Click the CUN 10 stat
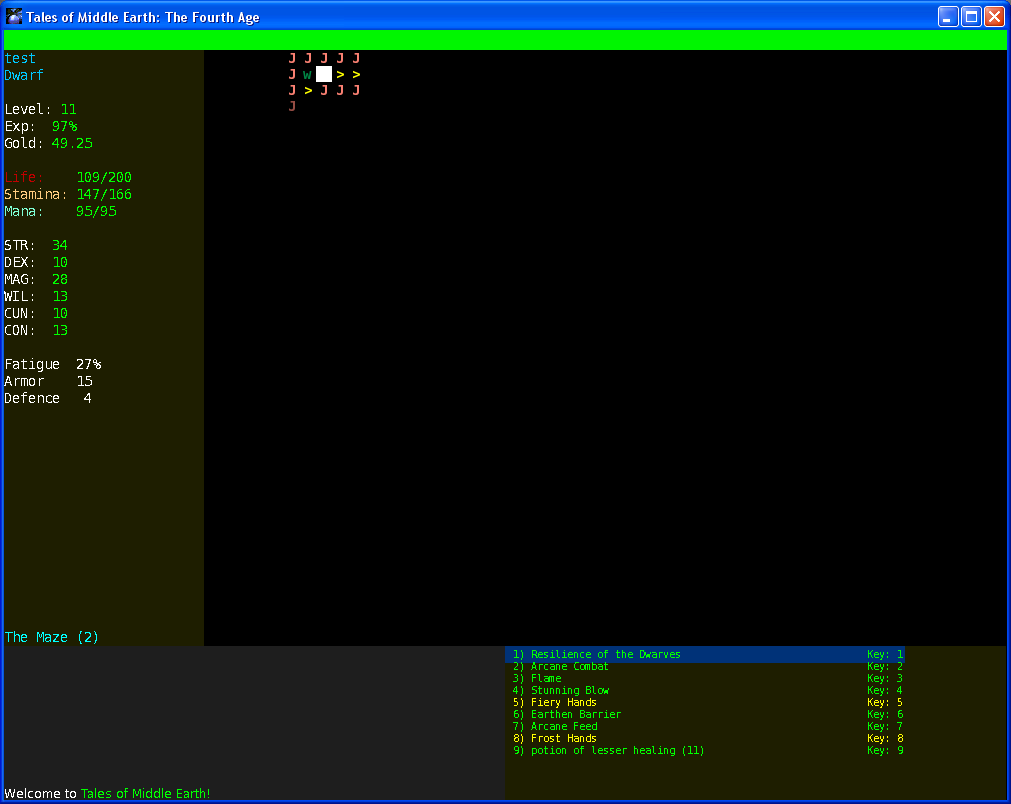 (36, 313)
